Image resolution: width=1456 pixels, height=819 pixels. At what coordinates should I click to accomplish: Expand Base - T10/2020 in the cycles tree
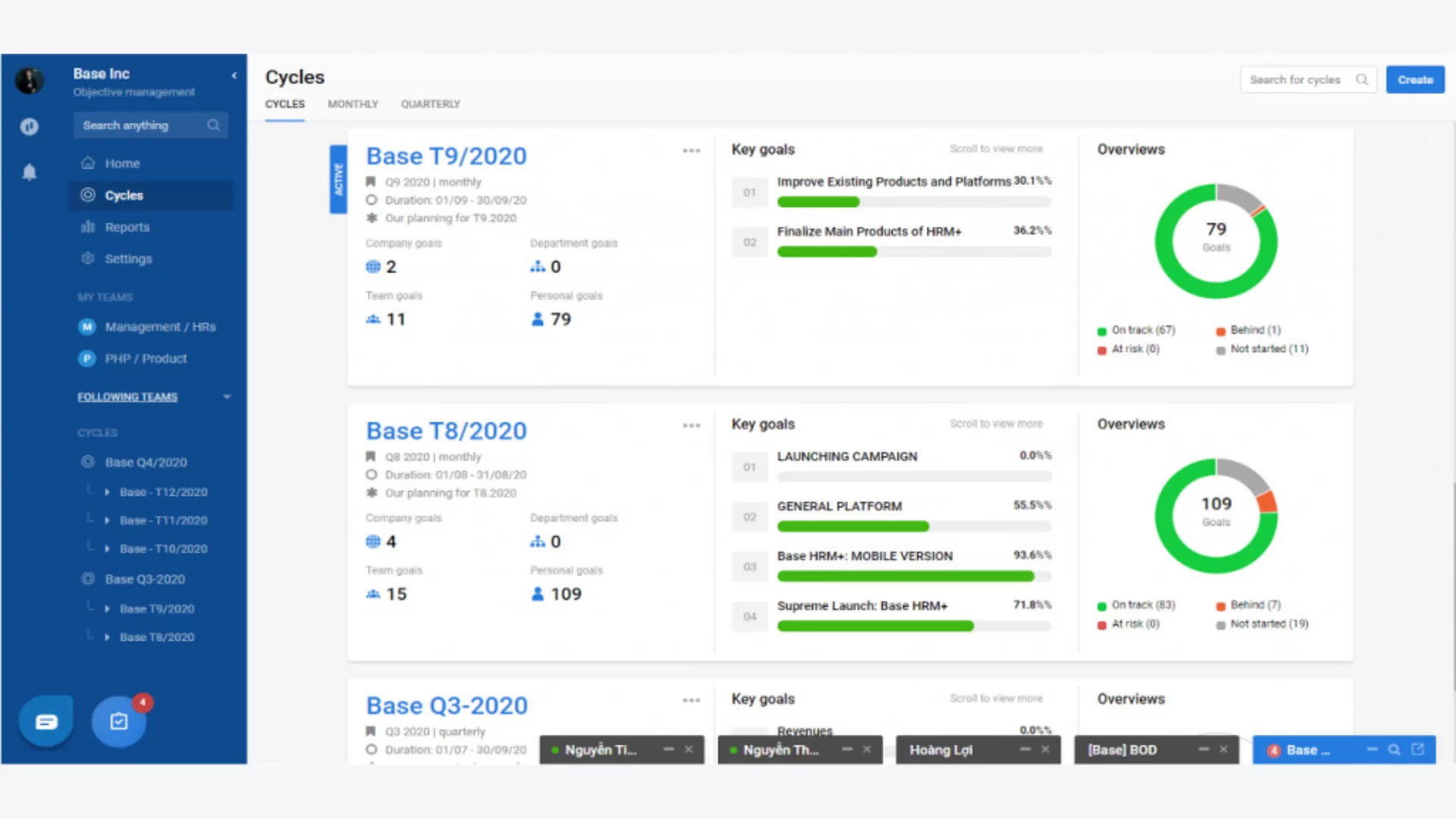pyautogui.click(x=107, y=549)
